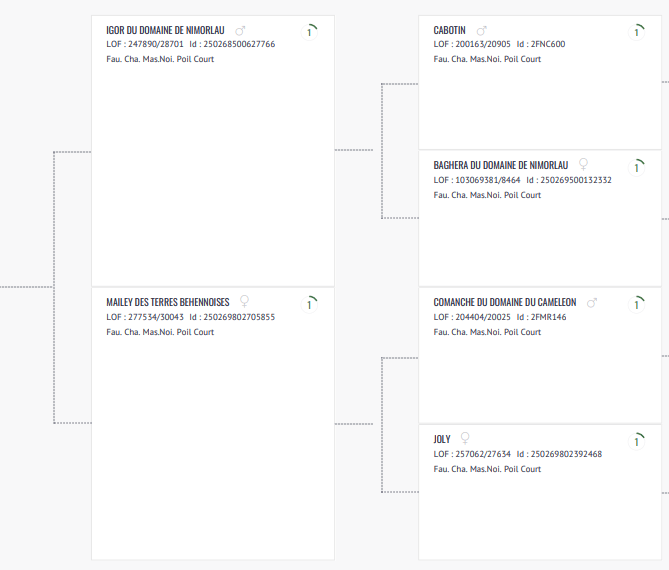669x570 pixels.
Task: Open MAILEY DES TERRES BEHENNOISES profile
Action: click(168, 302)
